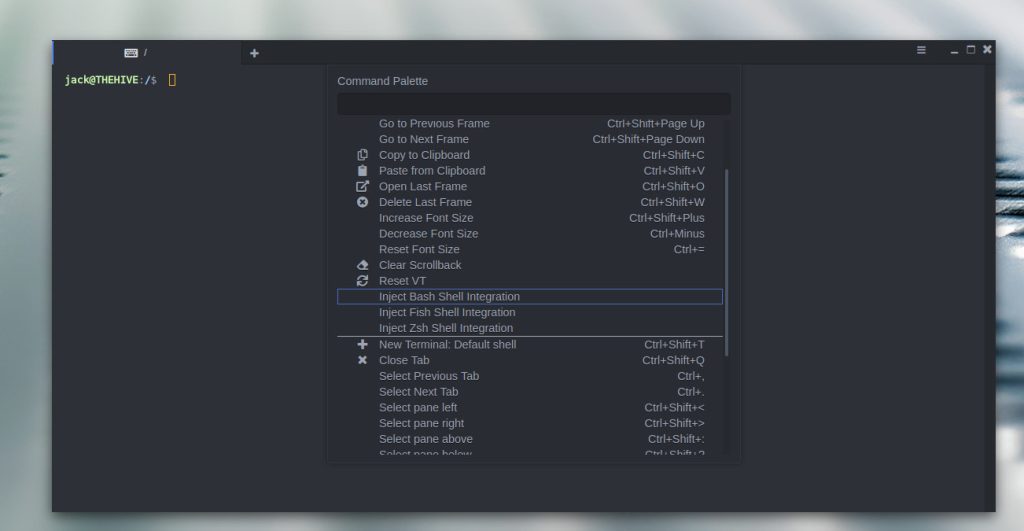Focus the Command Palette search field
Viewport: 1024px width, 531px height.
tap(533, 104)
